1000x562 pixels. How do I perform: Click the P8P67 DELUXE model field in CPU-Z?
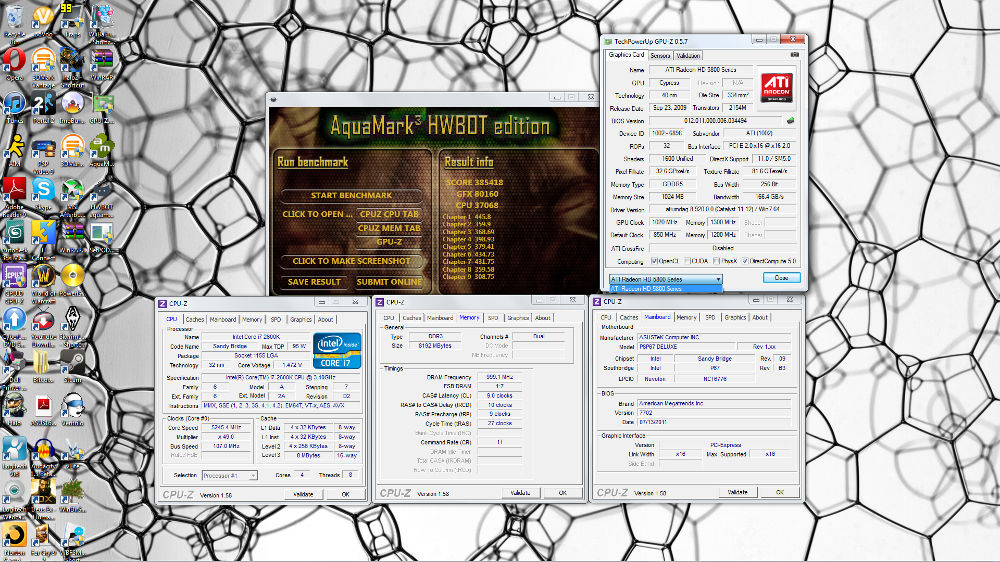click(x=684, y=347)
